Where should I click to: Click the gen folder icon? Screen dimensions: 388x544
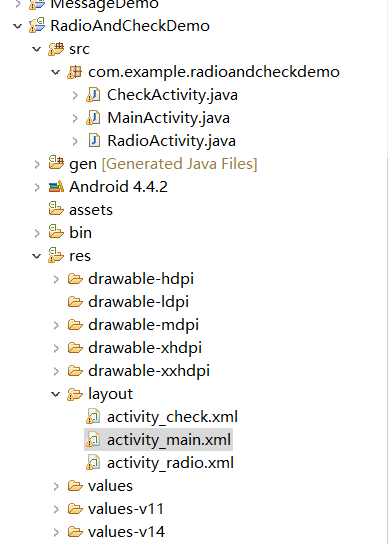click(56, 163)
